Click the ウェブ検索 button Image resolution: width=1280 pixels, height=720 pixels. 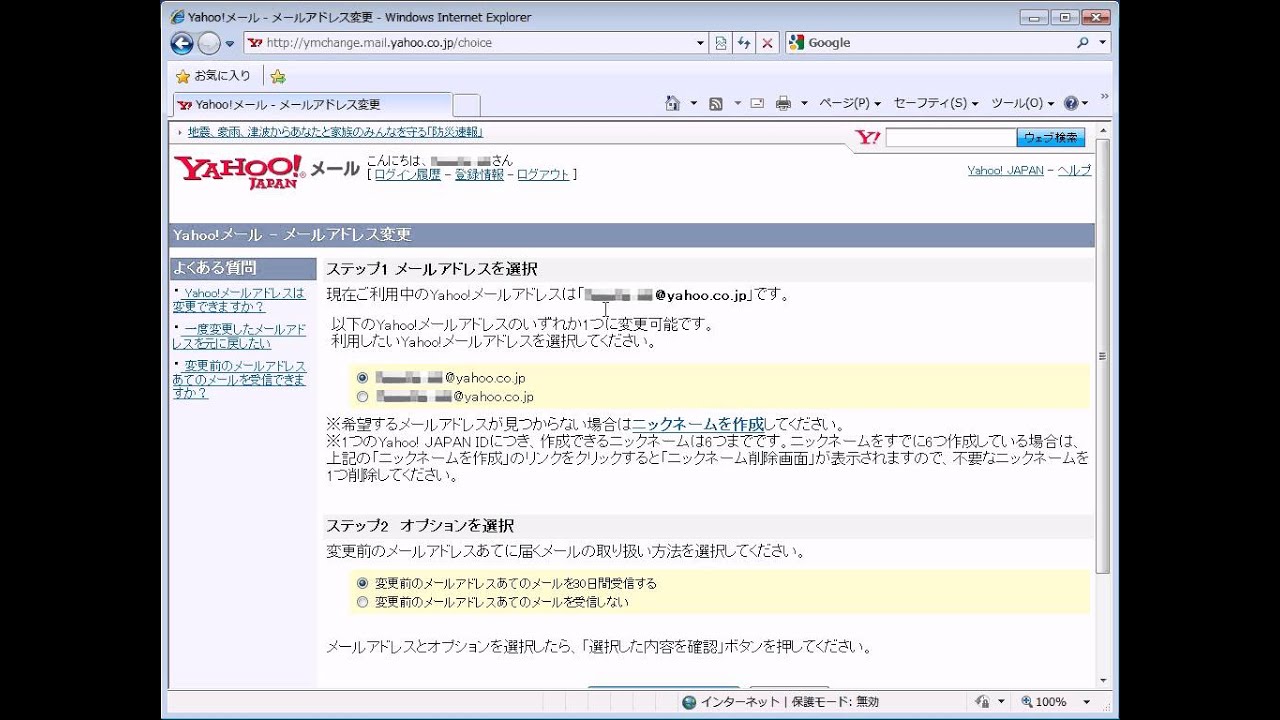point(1051,138)
